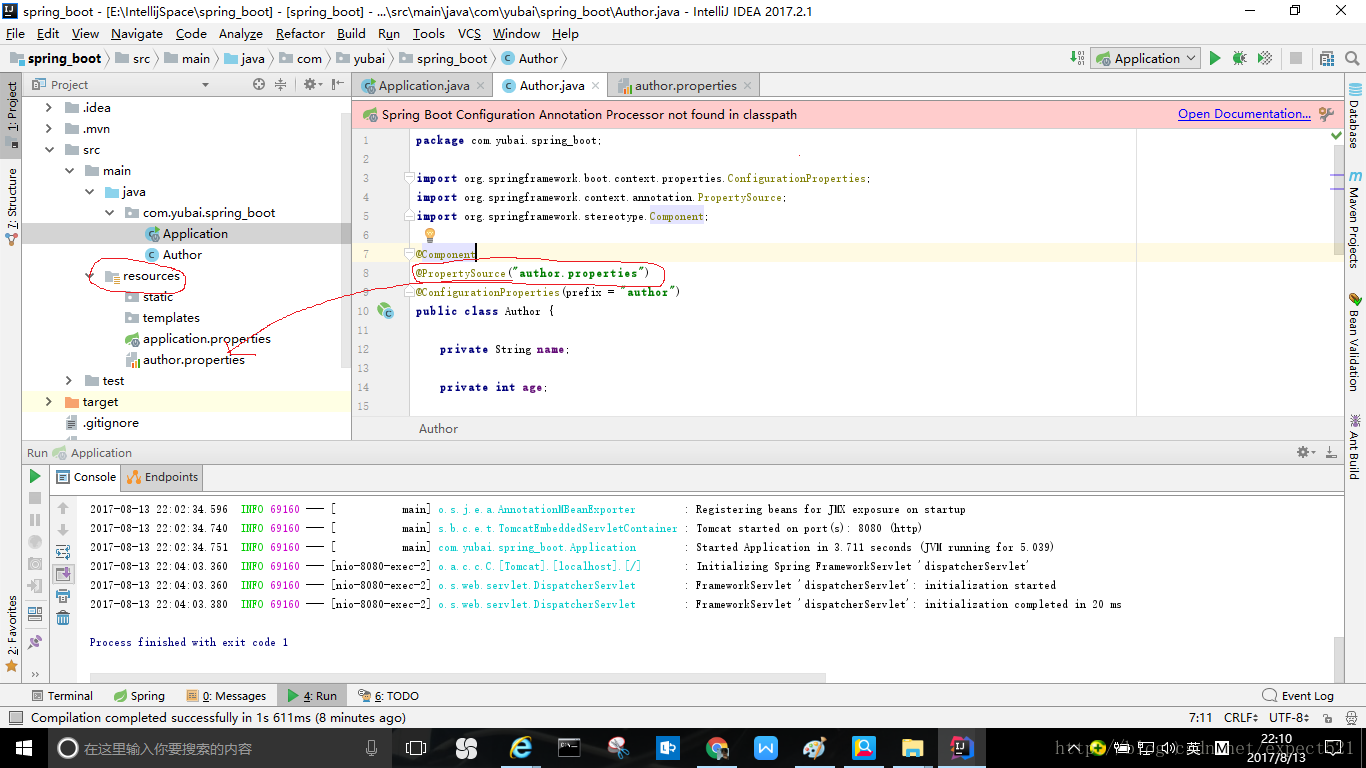Rerun Application in Run panel
Screen dimensions: 1366x768
(x=35, y=477)
